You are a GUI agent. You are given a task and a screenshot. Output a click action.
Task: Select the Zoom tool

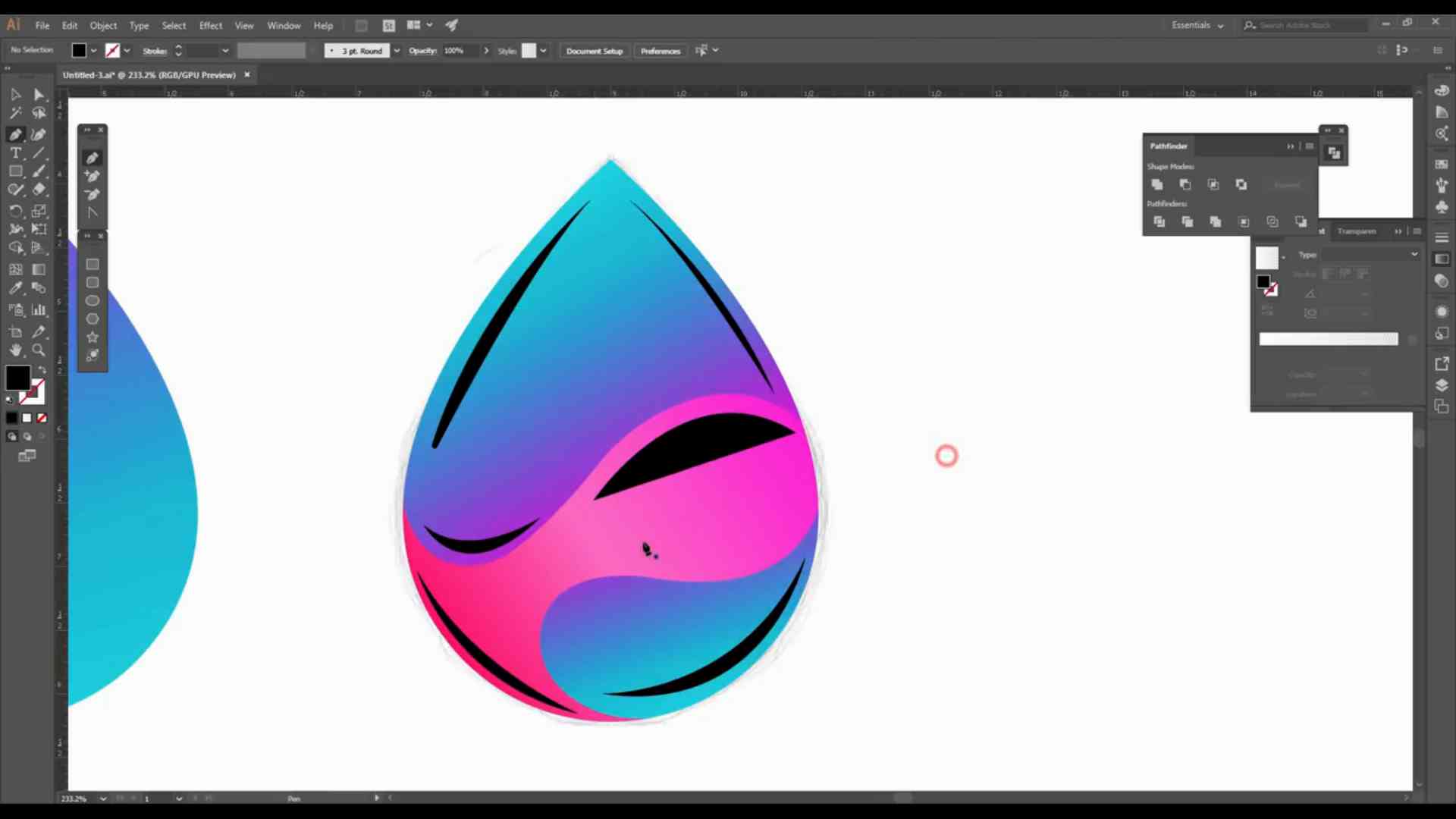coord(39,350)
